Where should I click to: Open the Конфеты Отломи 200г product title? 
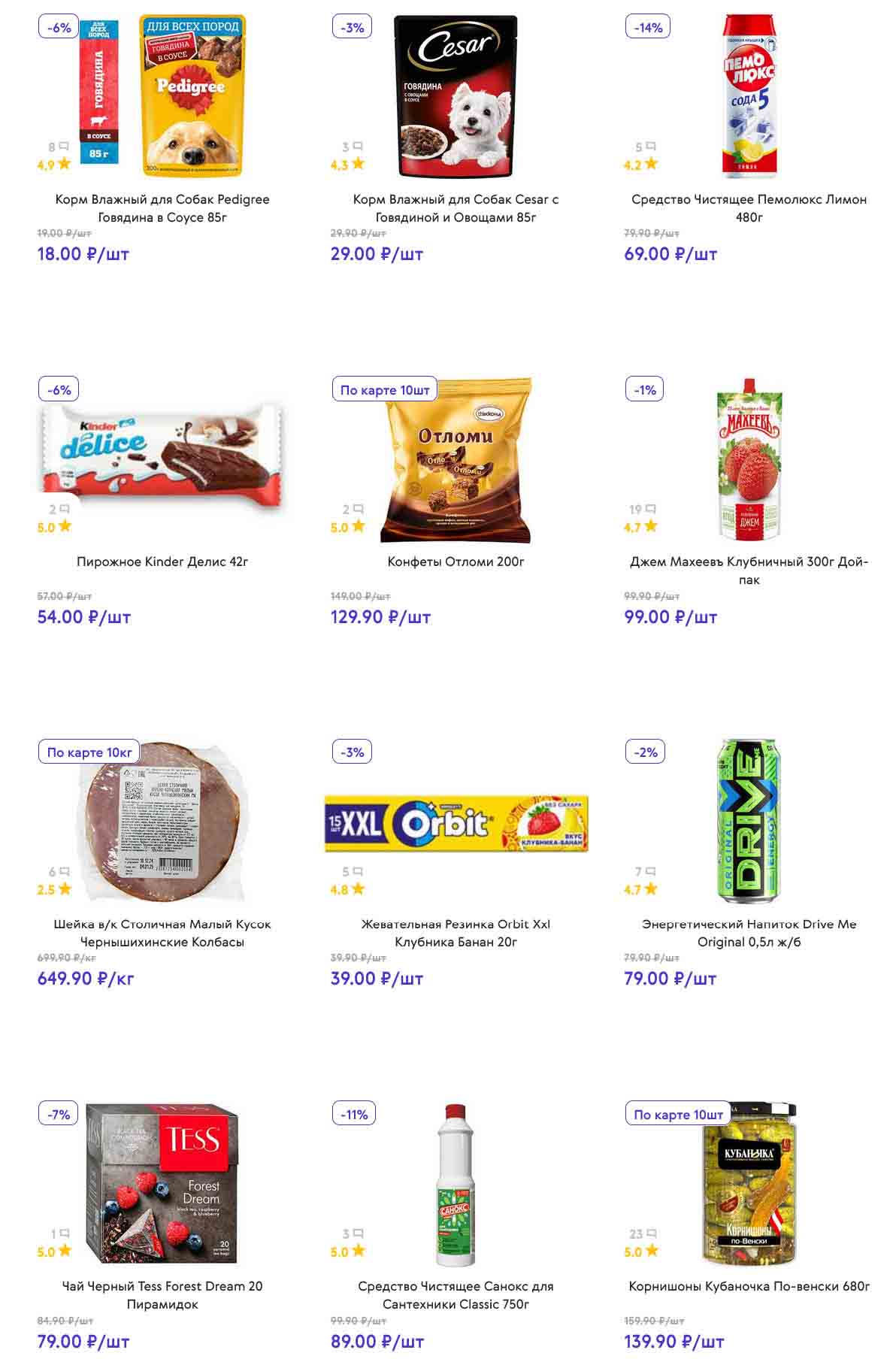[x=456, y=561]
